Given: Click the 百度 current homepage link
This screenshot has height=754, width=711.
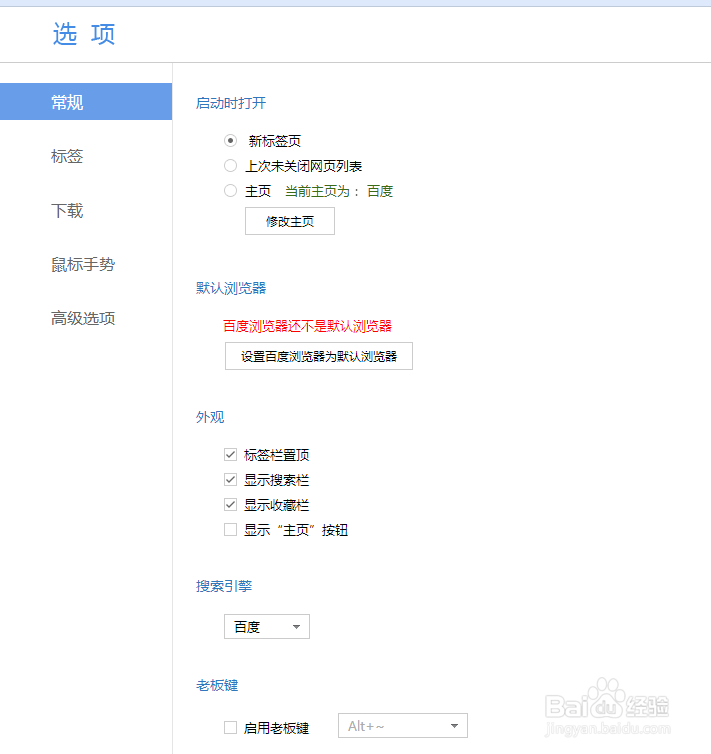Looking at the screenshot, I should tap(380, 191).
